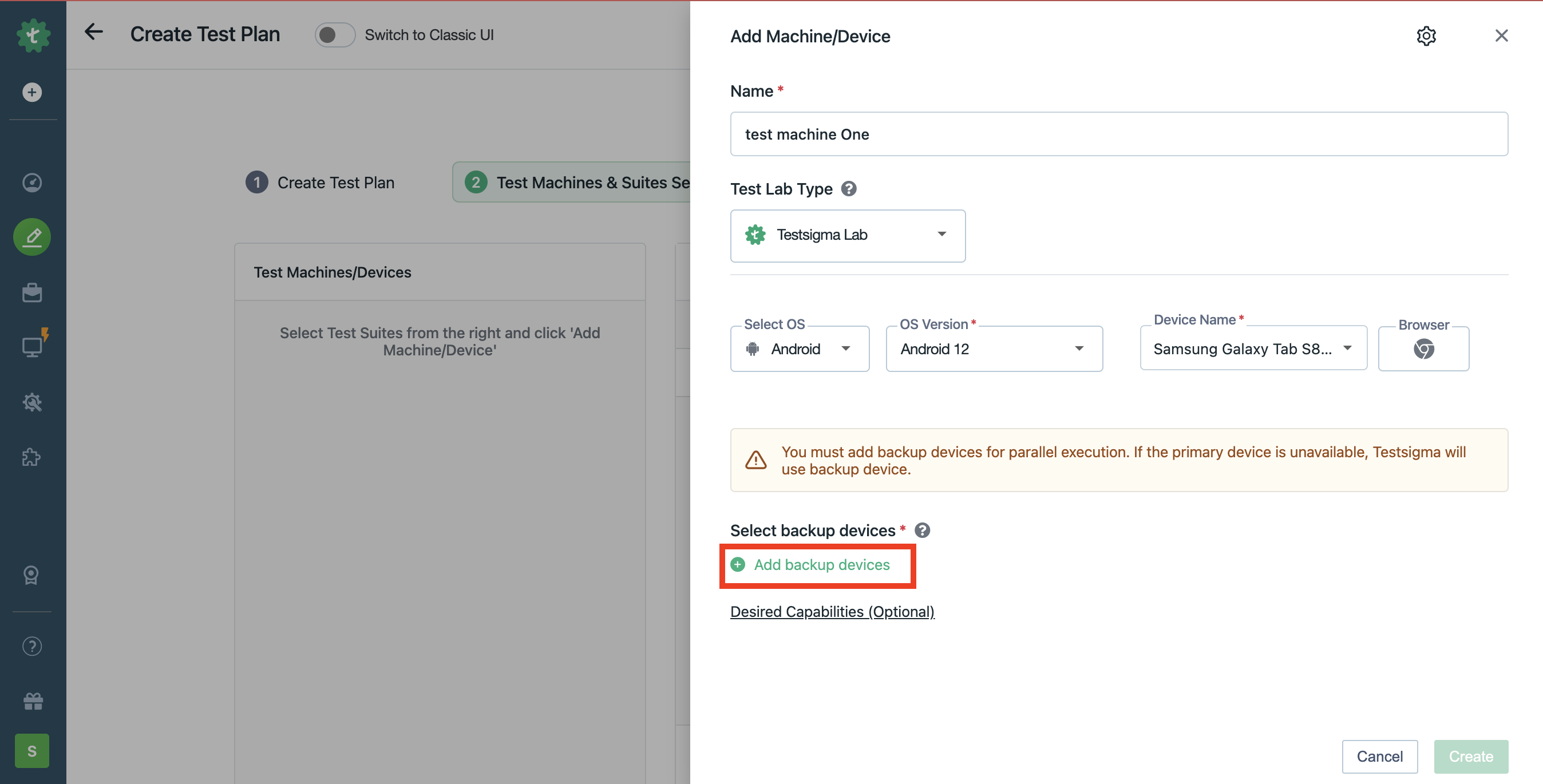Click the Testsigma logo in sidebar

coord(33,36)
